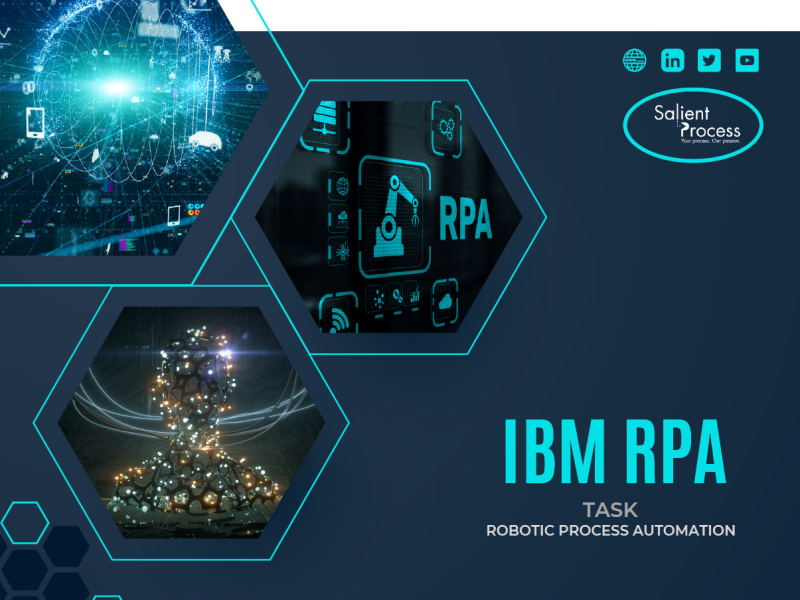This screenshot has width=800, height=600.
Task: Click the cloud icon below the RPA text
Action: pyautogui.click(x=447, y=300)
